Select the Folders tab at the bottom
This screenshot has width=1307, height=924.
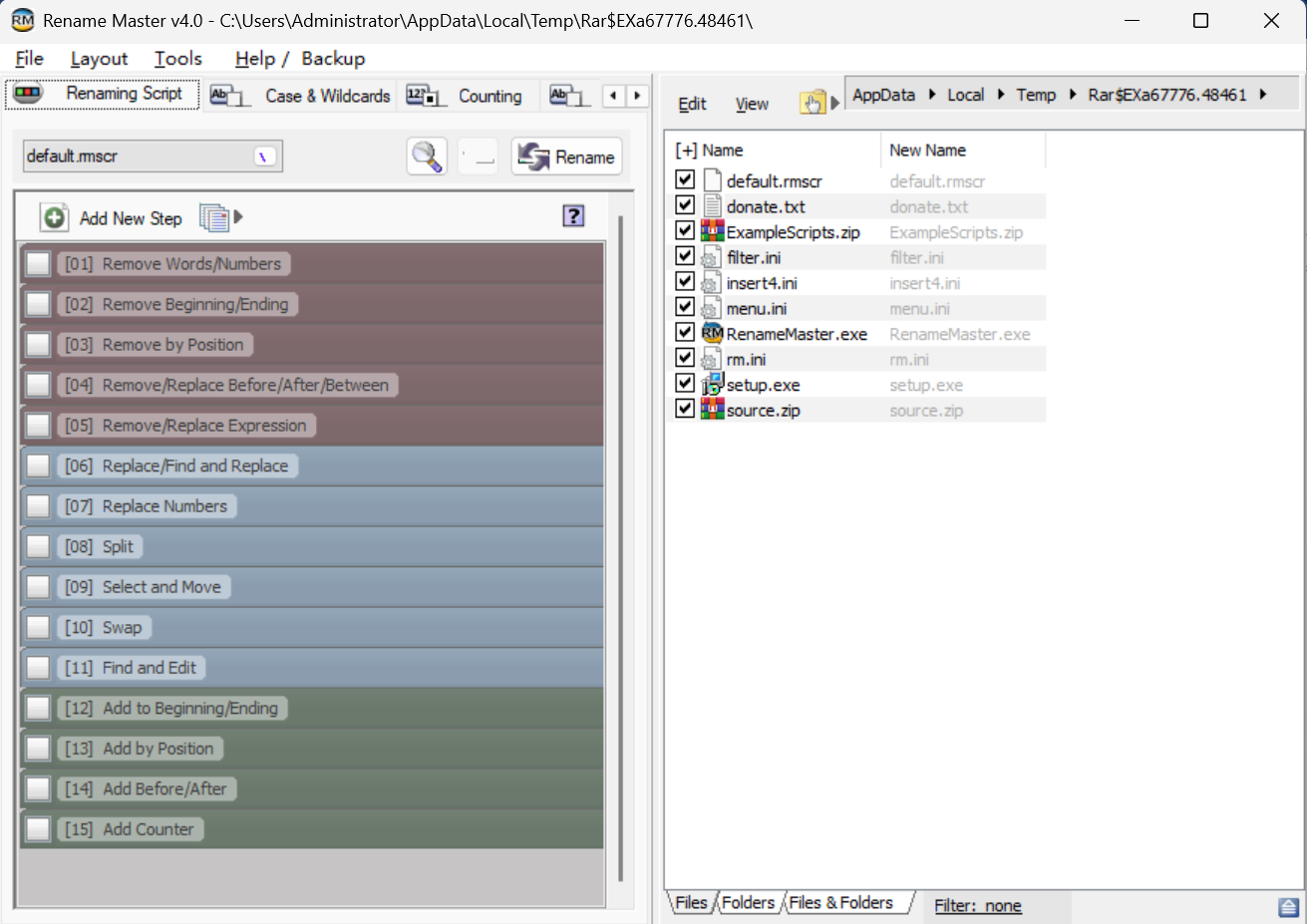(748, 903)
